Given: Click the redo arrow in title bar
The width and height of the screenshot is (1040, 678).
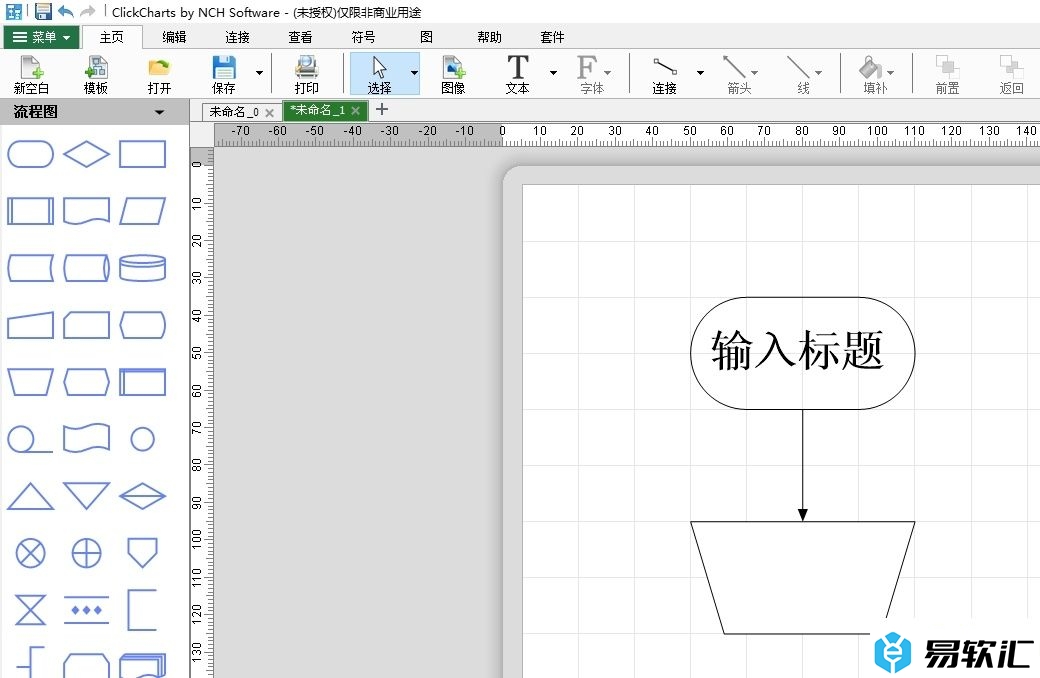Looking at the screenshot, I should [87, 11].
